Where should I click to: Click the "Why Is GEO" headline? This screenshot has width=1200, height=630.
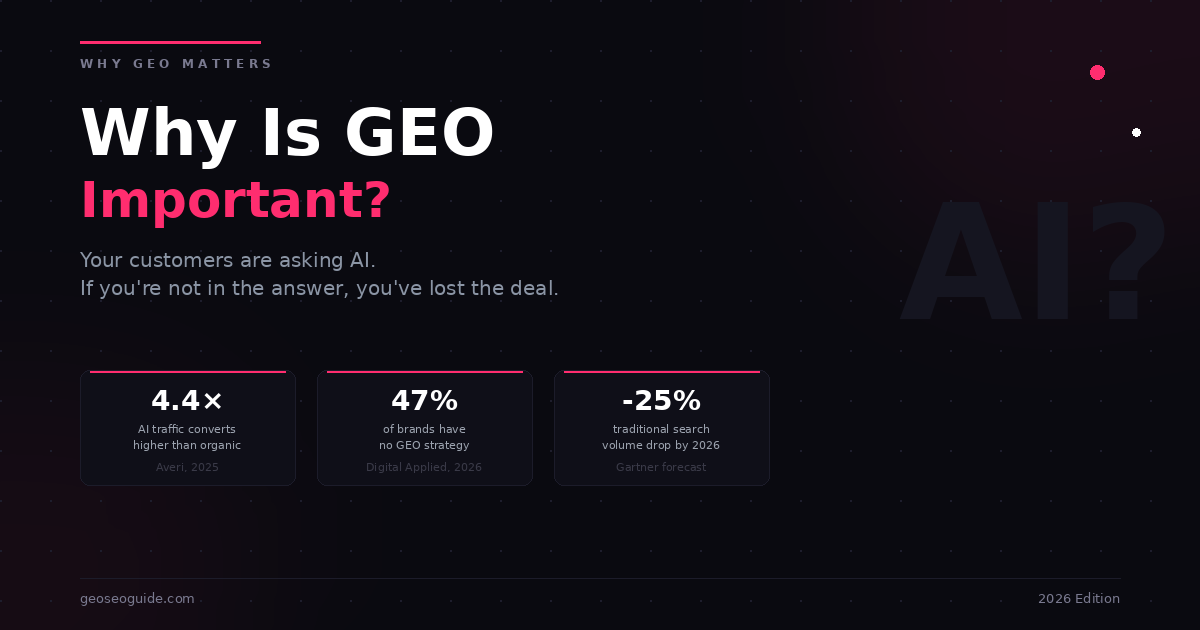(287, 134)
